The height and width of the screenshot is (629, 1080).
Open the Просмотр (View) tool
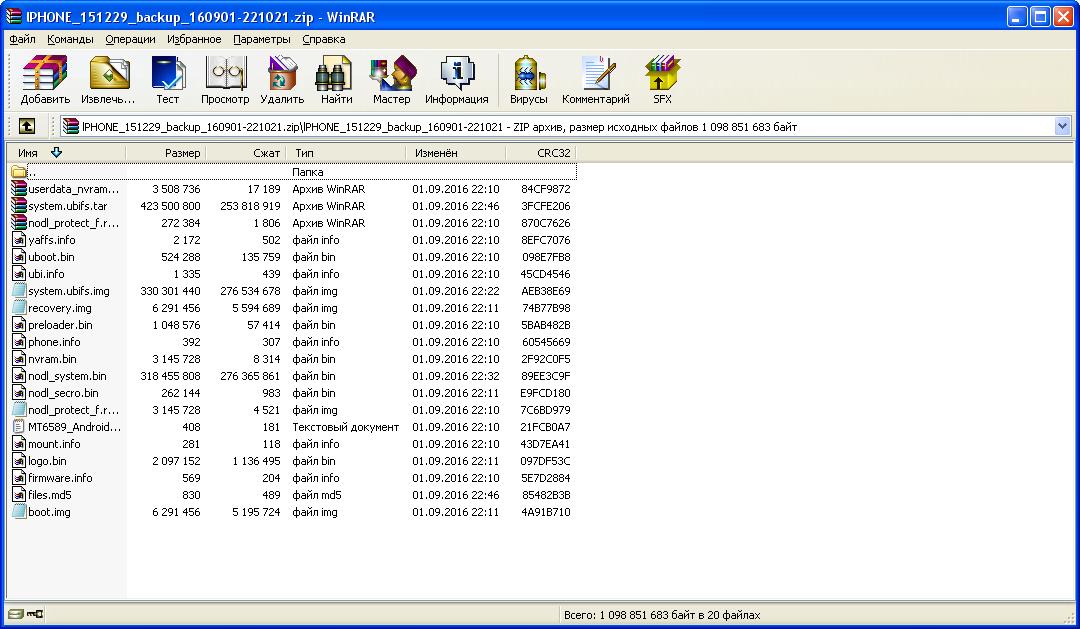point(225,80)
